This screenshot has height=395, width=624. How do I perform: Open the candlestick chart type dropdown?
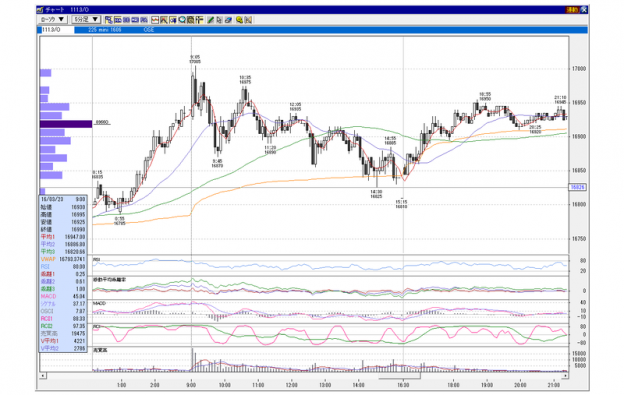(x=53, y=19)
